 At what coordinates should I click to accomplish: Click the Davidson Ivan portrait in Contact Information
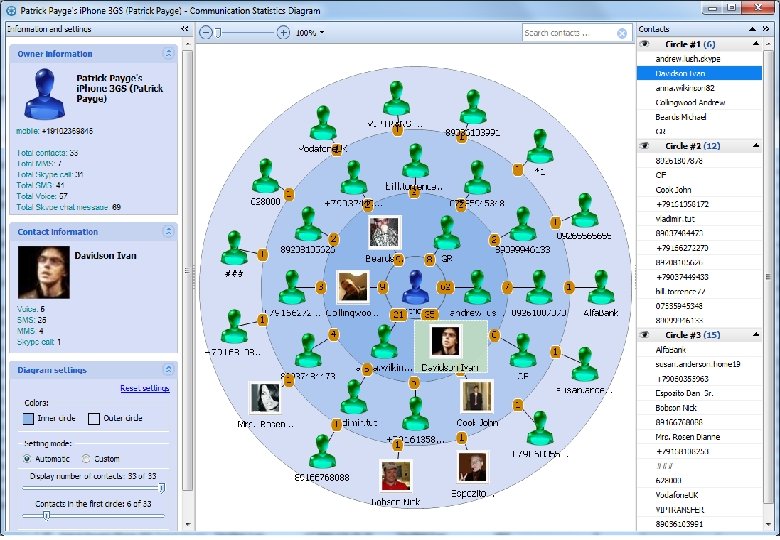[44, 272]
